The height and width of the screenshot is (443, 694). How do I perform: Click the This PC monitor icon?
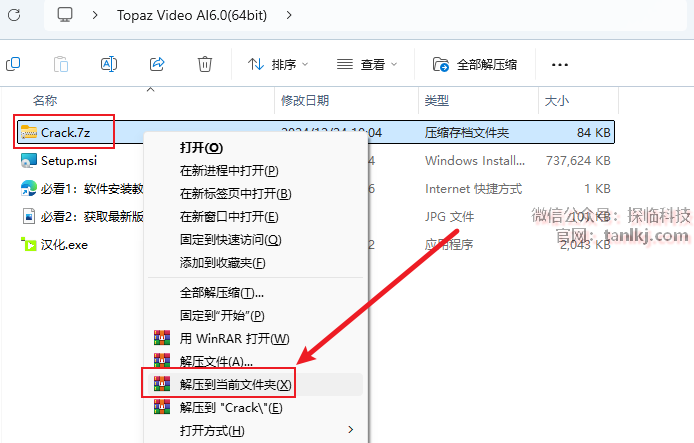[x=65, y=15]
